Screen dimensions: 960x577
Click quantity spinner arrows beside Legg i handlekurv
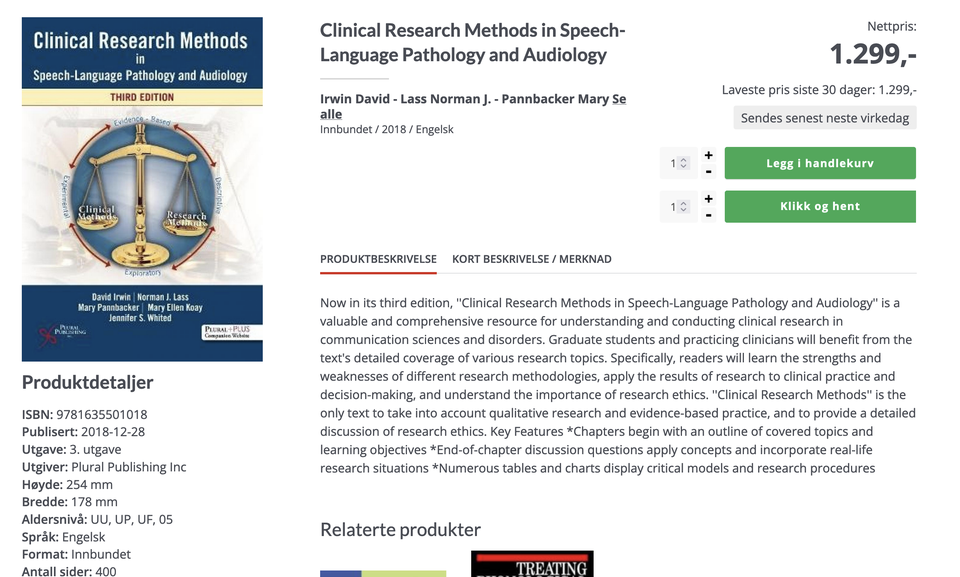(x=684, y=163)
